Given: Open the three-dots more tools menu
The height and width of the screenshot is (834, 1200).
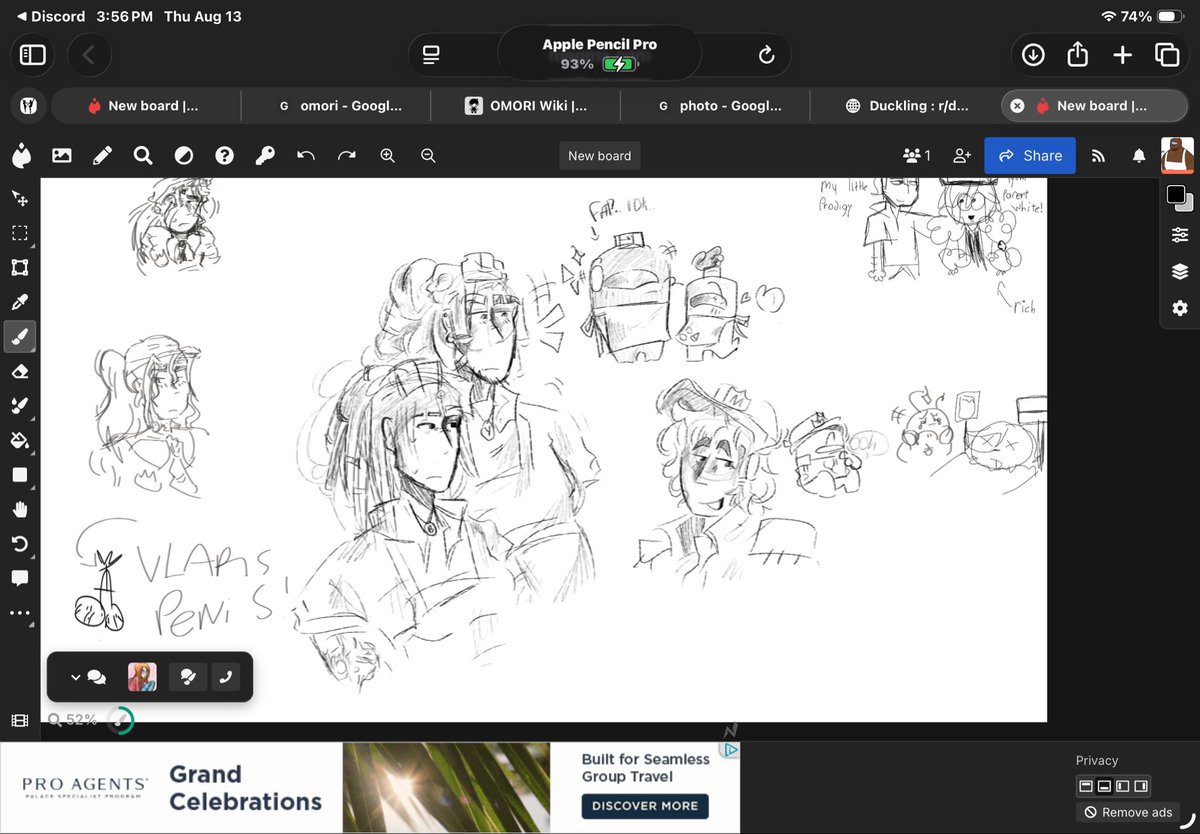Looking at the screenshot, I should pos(19,613).
